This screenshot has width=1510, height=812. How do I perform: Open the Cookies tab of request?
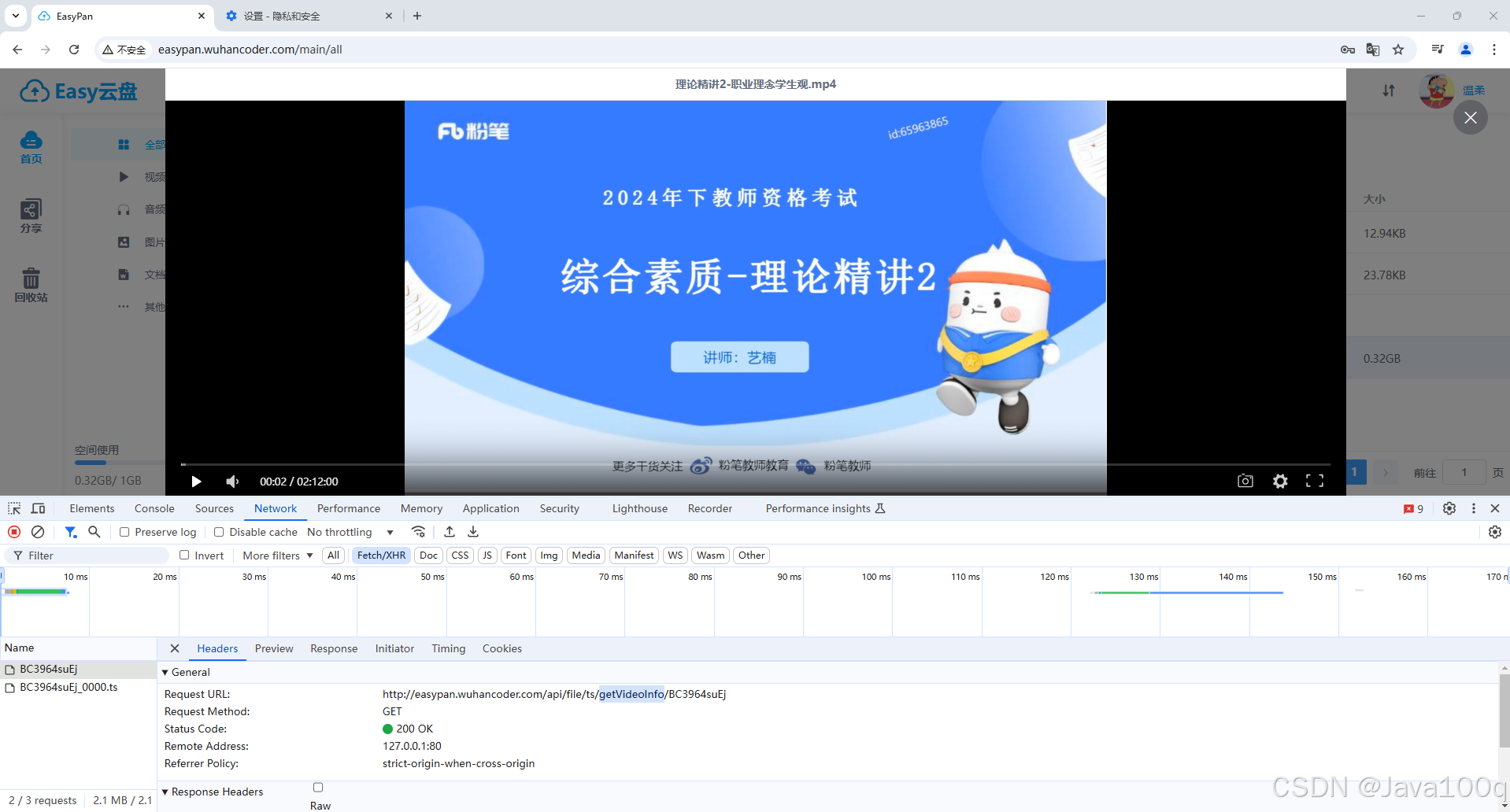pos(502,648)
